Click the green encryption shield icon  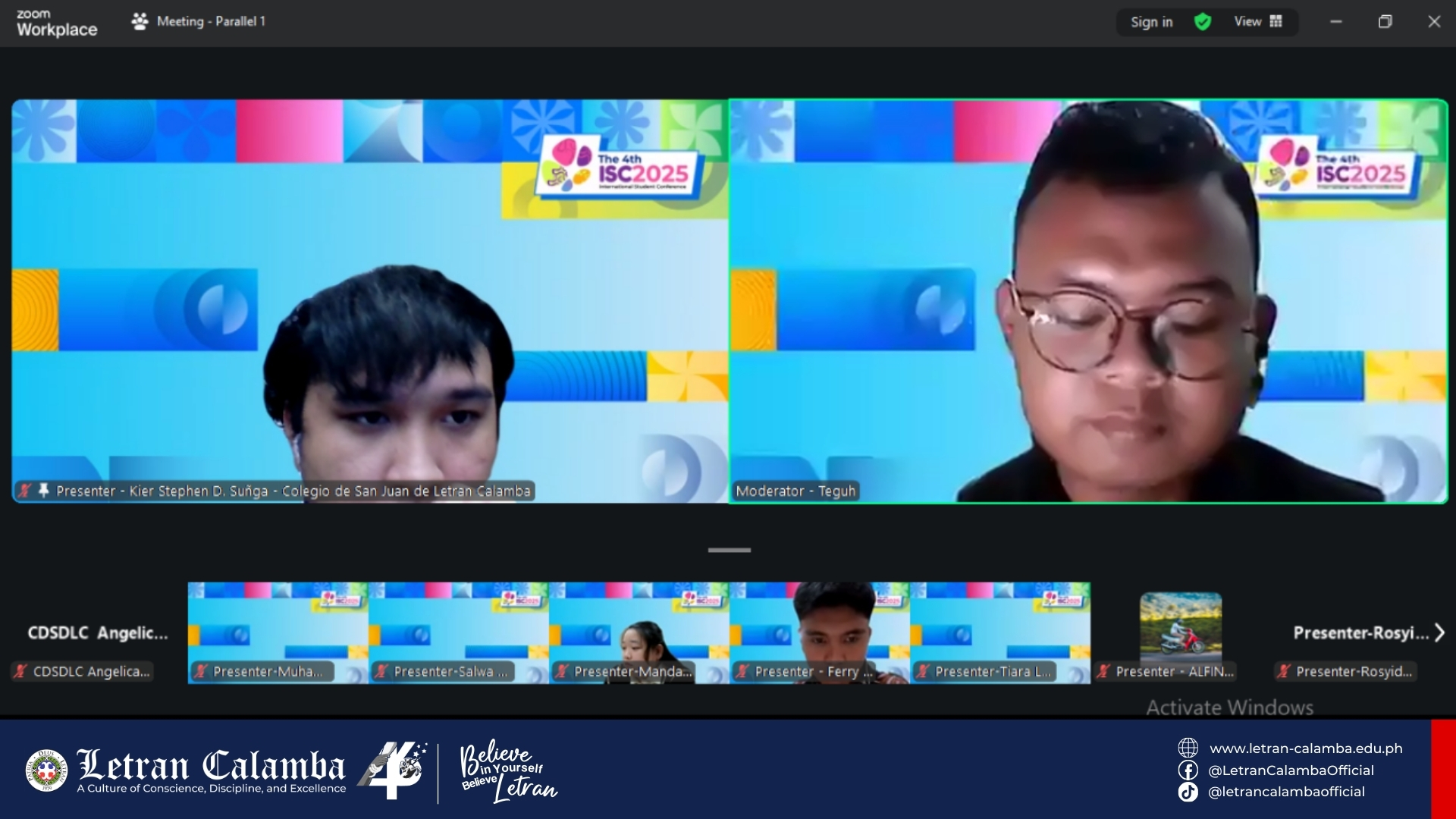pyautogui.click(x=1203, y=22)
